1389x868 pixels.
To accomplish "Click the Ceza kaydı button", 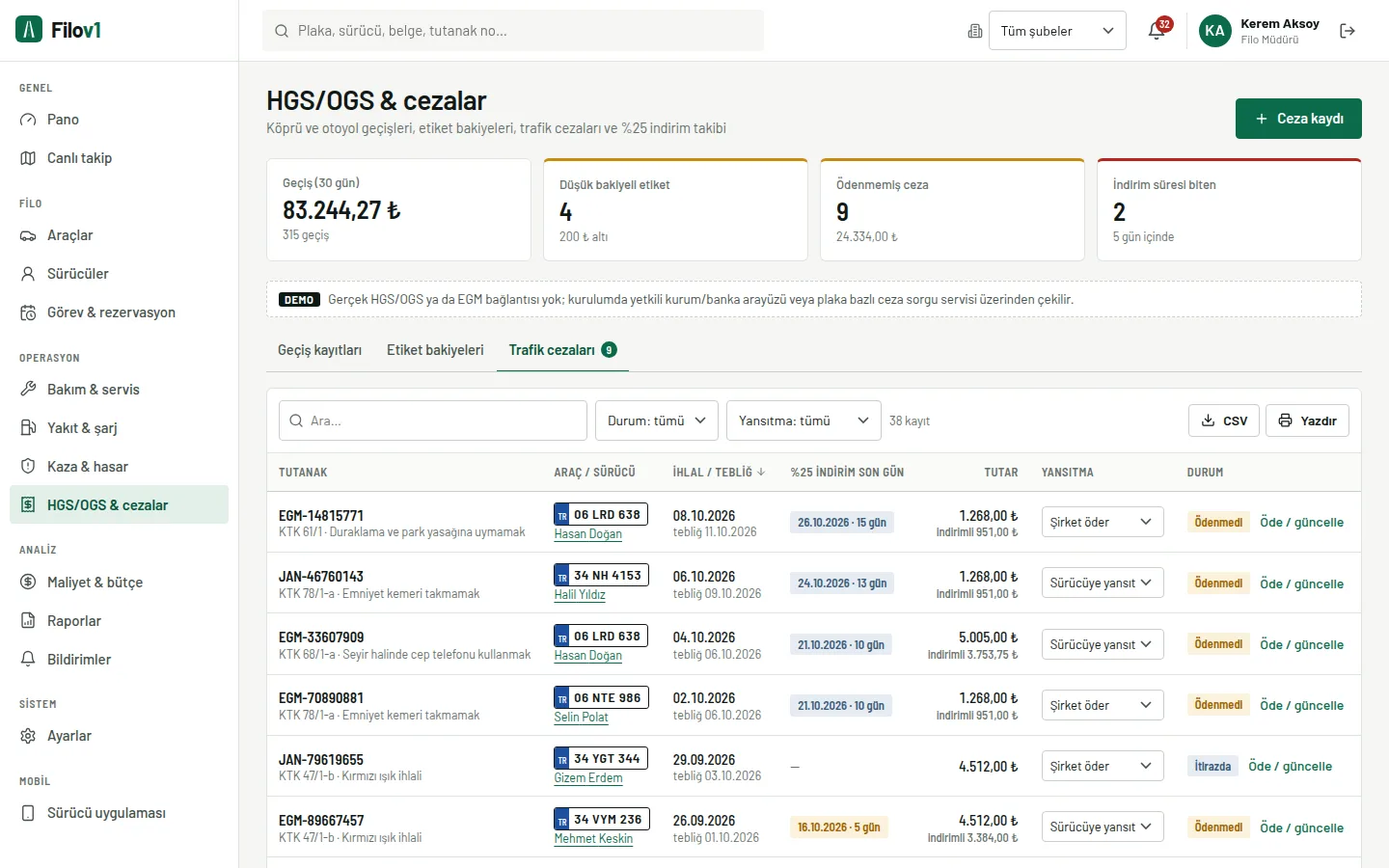I will [1298, 119].
